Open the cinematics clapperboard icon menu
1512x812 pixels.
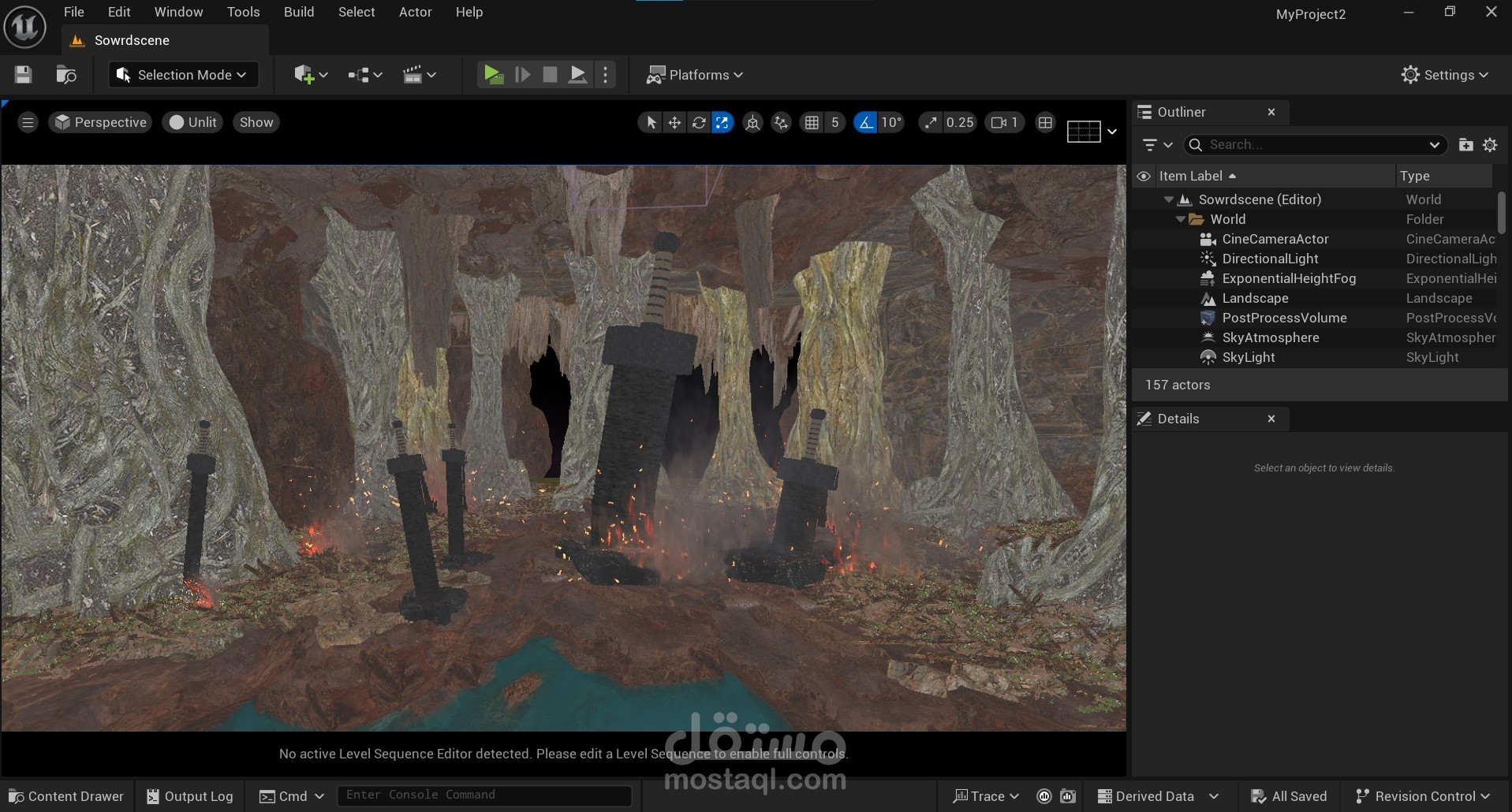(420, 75)
